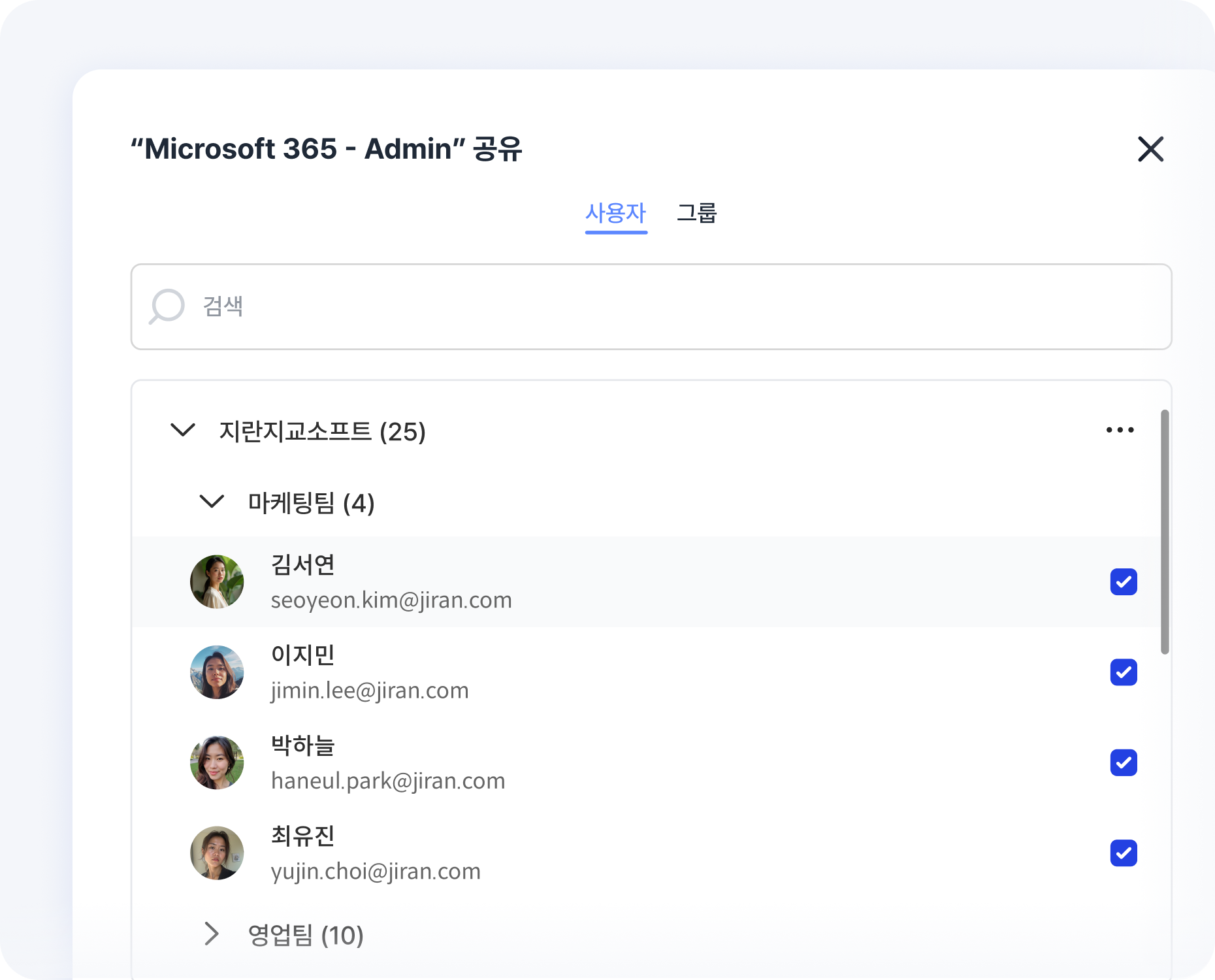This screenshot has height=980, width=1215.
Task: Open the three-dot more options menu
Action: 1120,430
